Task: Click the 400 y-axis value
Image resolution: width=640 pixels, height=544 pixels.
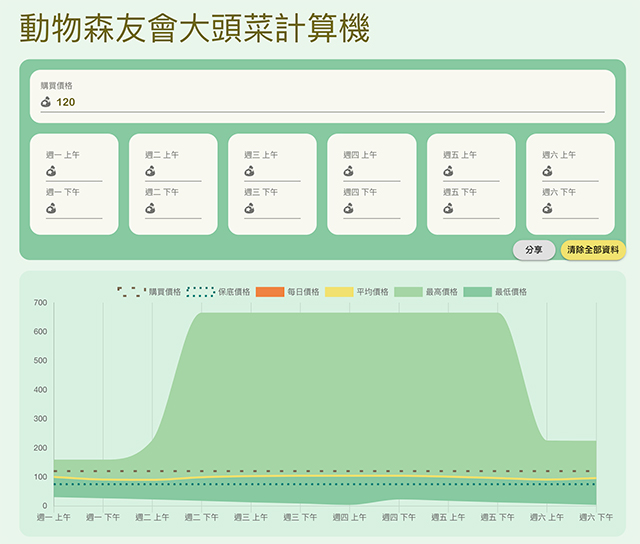Action: (40, 390)
